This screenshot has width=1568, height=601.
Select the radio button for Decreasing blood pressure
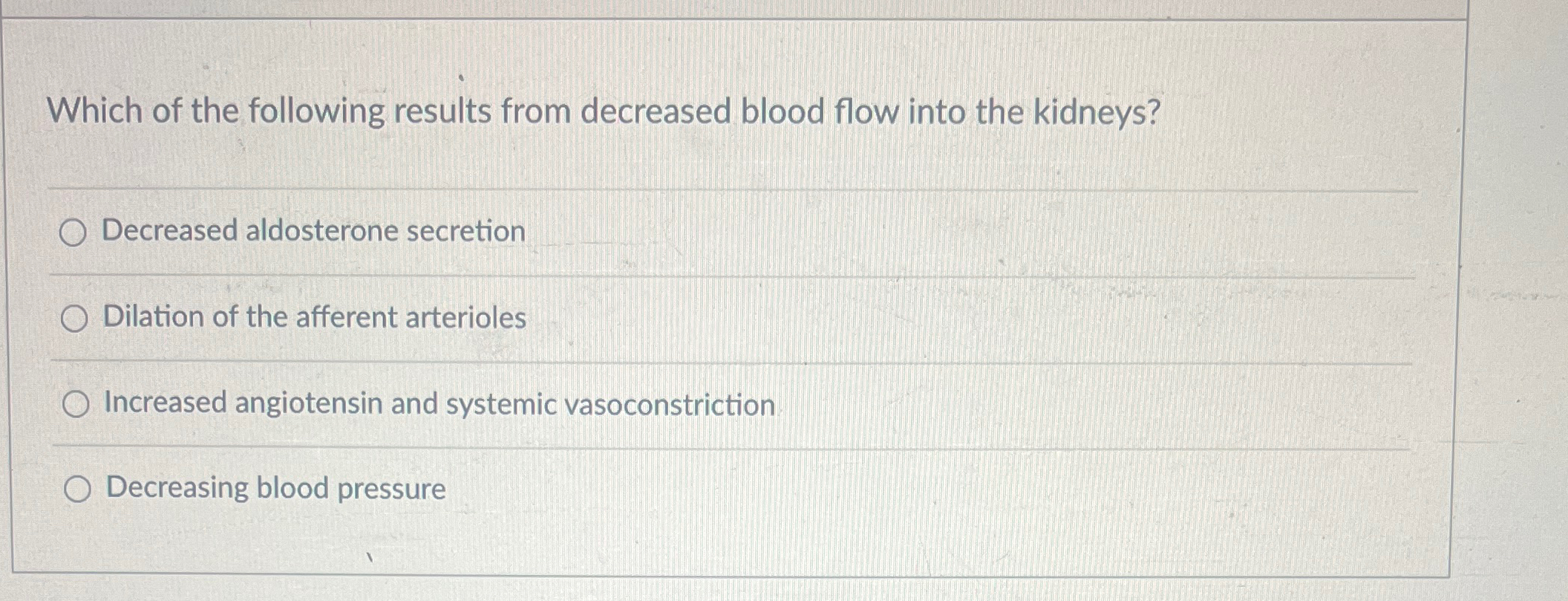point(77,488)
